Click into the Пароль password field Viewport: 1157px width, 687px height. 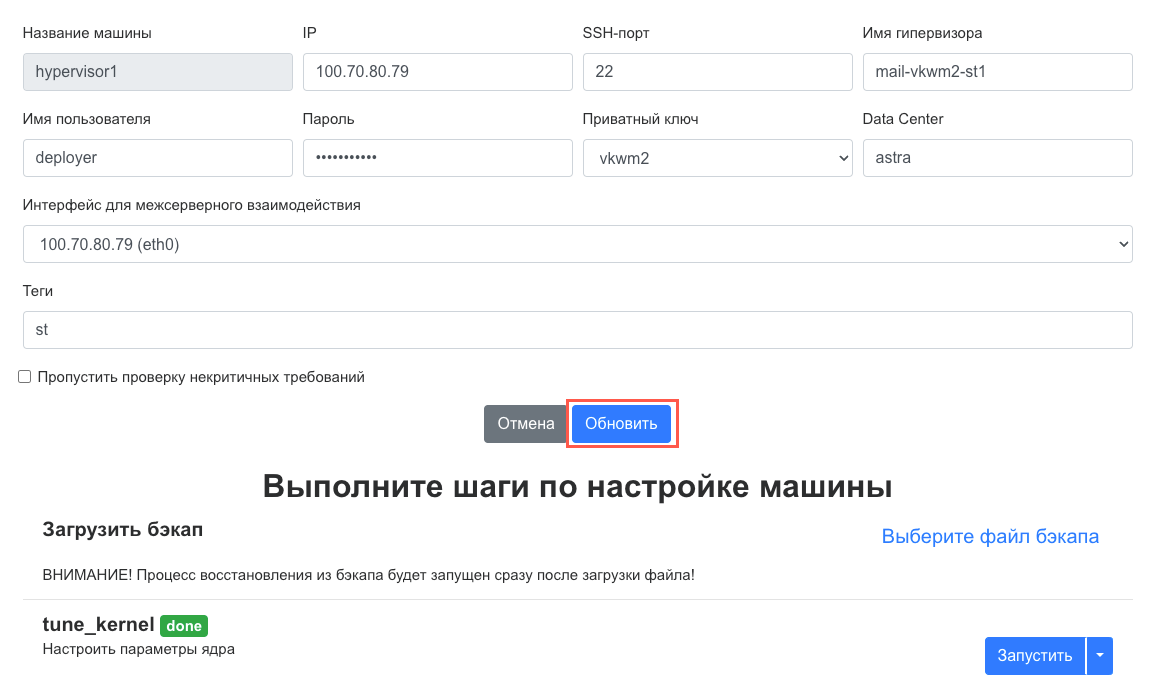(437, 158)
